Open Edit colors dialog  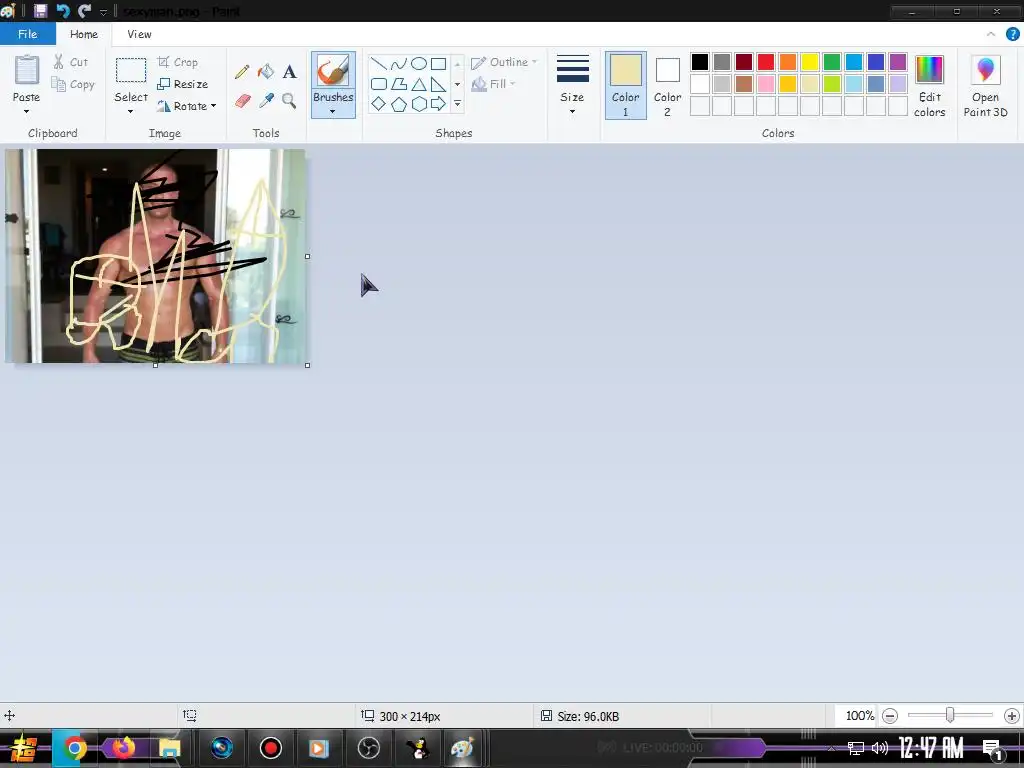click(929, 86)
